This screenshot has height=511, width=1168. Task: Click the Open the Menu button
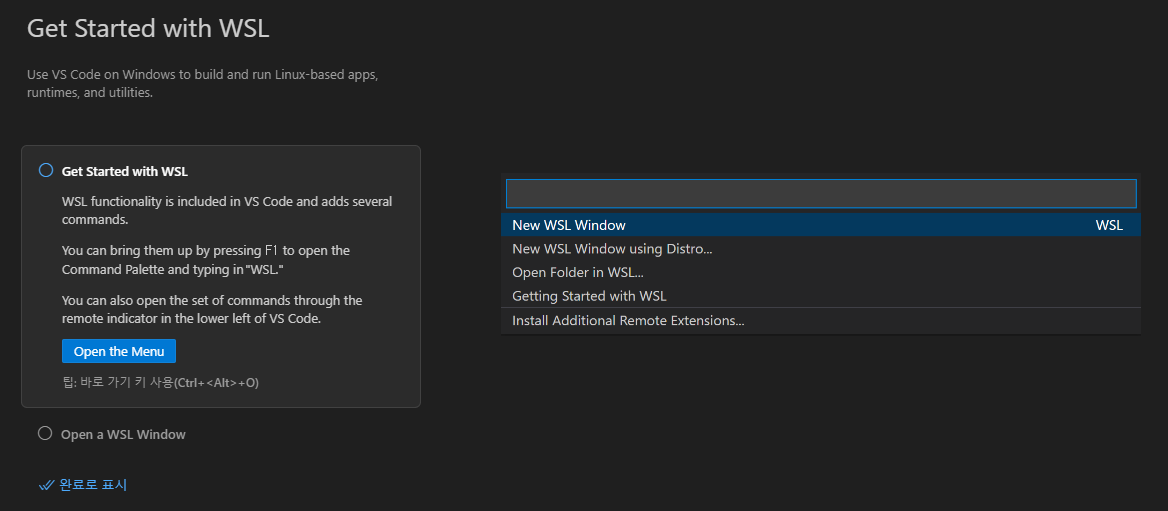(x=119, y=352)
